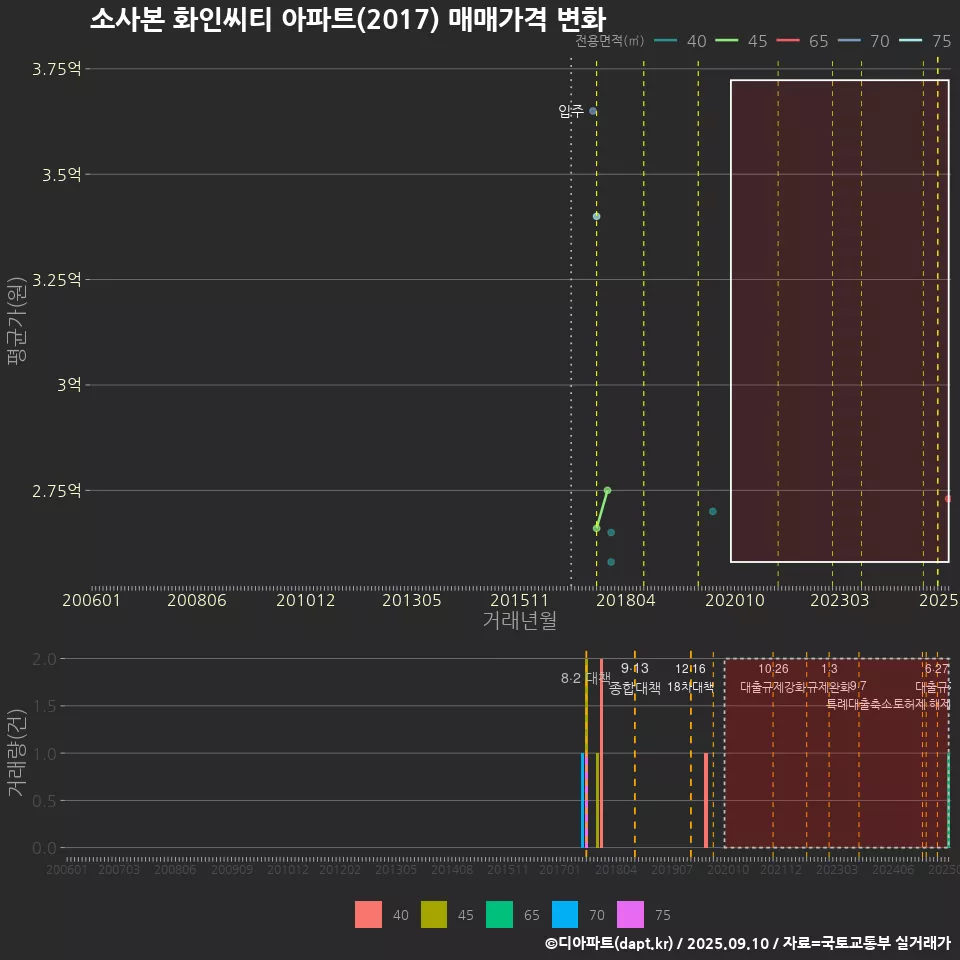Click the 9·13 종합대책 annotation
This screenshot has height=960, width=960.
[x=635, y=678]
